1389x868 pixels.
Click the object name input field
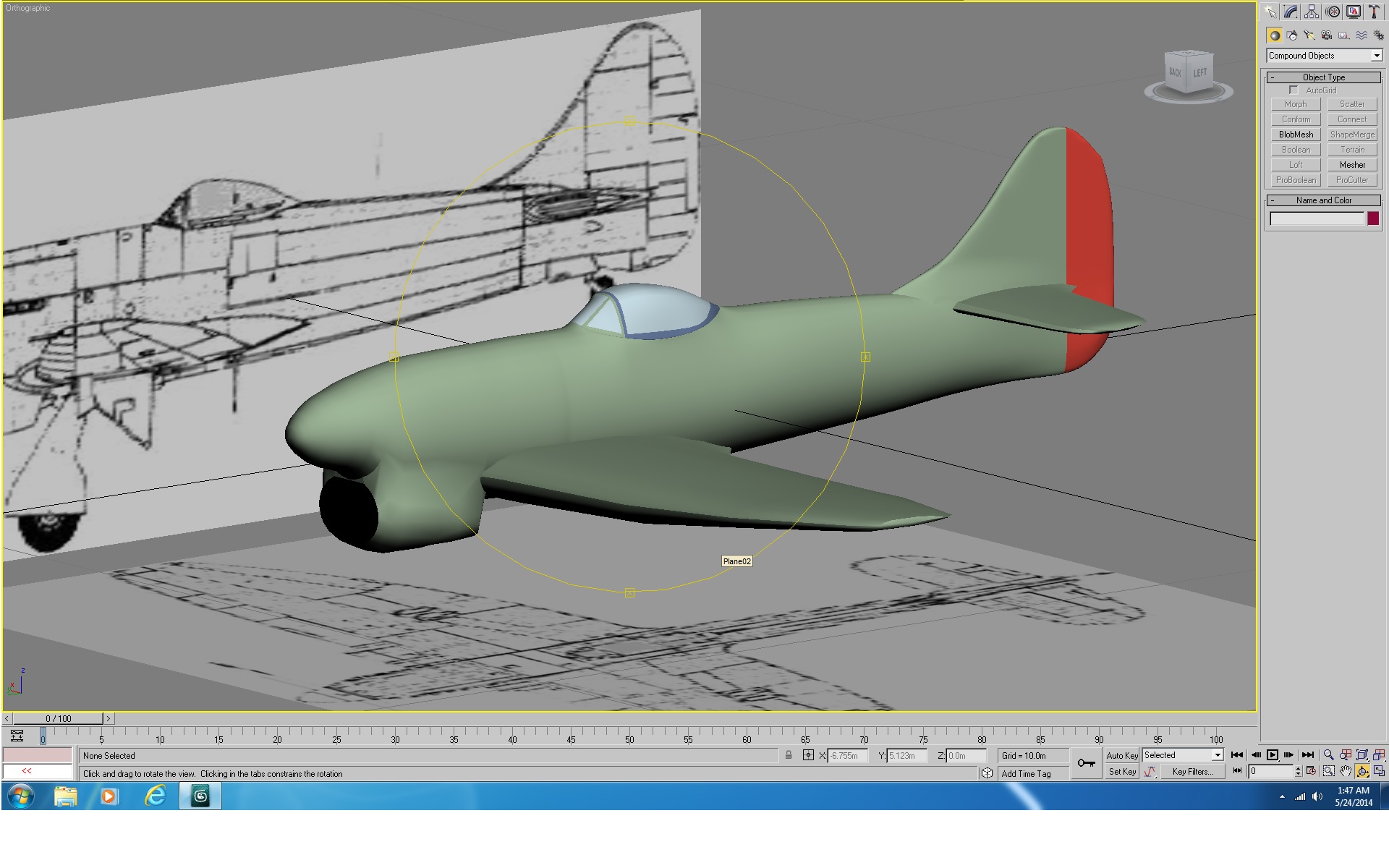pos(1317,218)
